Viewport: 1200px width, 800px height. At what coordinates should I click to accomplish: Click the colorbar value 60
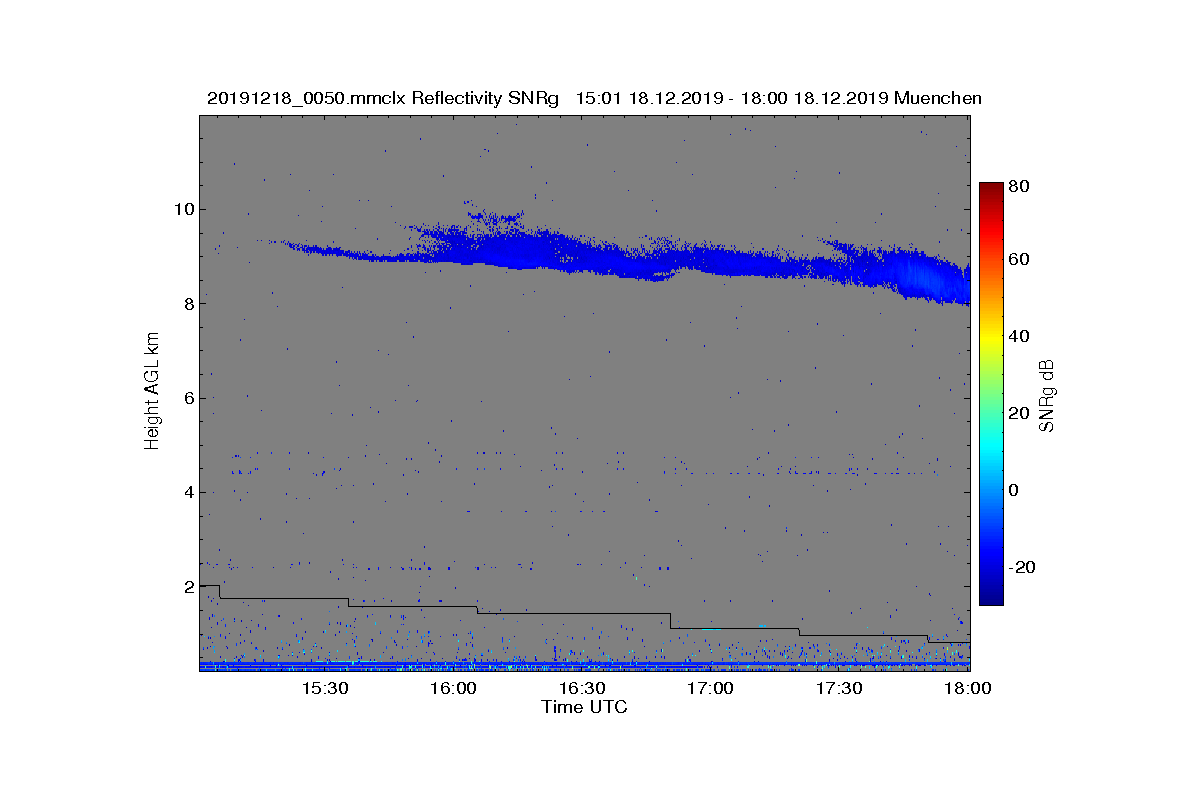(x=1020, y=260)
